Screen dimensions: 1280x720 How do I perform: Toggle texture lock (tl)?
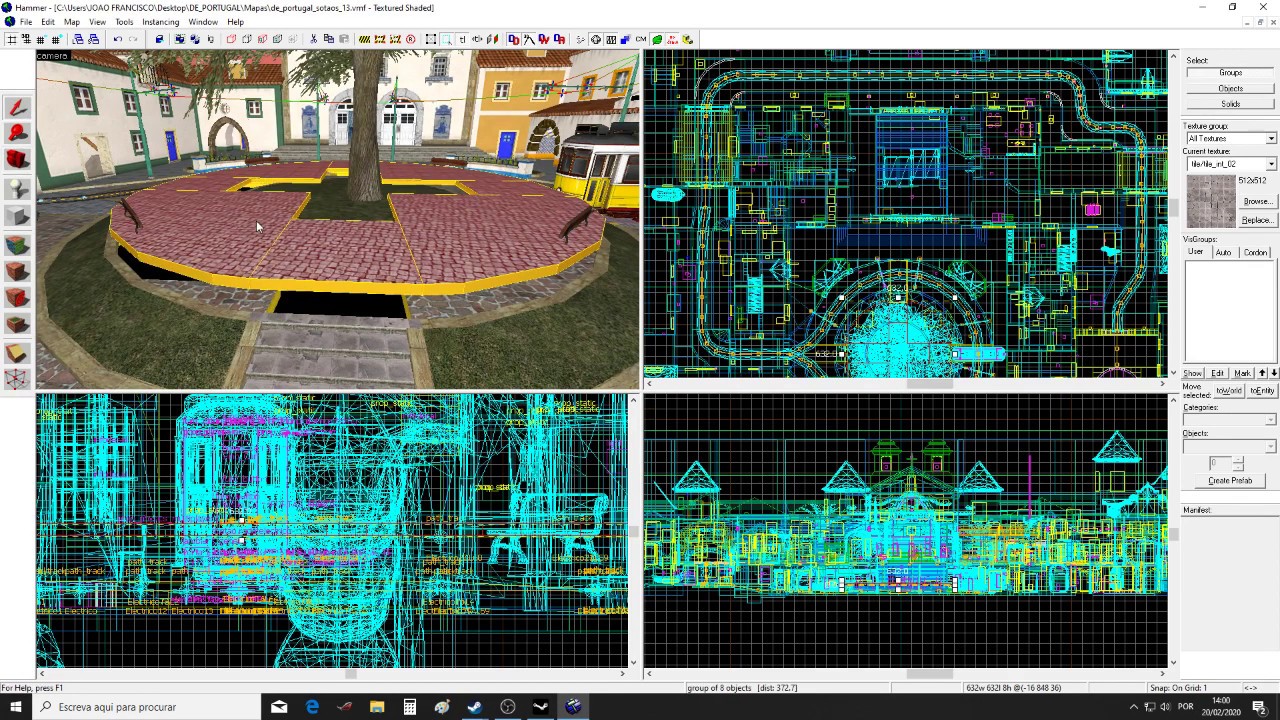coord(463,40)
